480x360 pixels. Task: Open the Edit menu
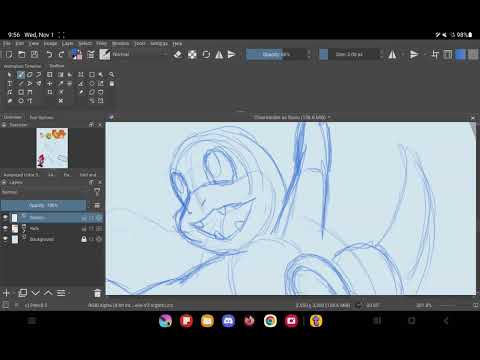coord(20,44)
